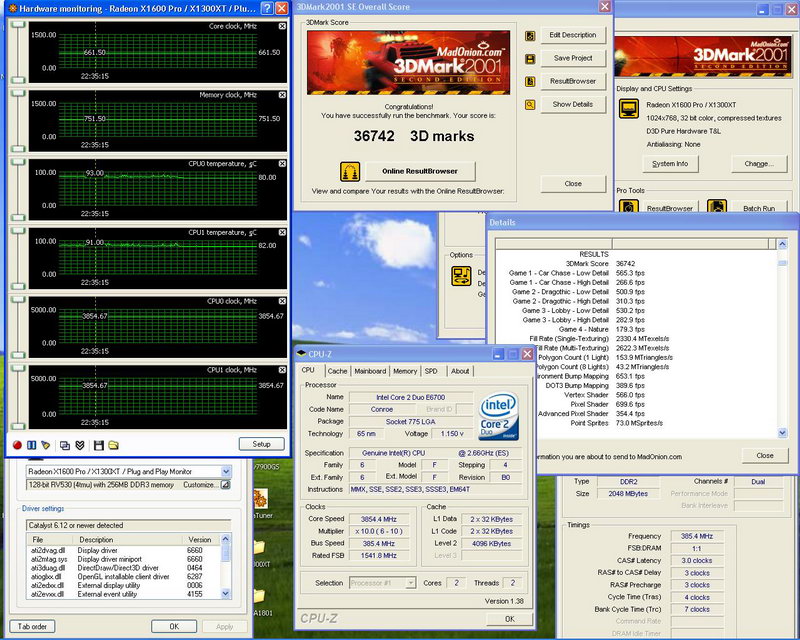Click the 'Intel Core 2 Duo E6700' Name field
Image resolution: width=800 pixels, height=640 pixels.
click(411, 397)
